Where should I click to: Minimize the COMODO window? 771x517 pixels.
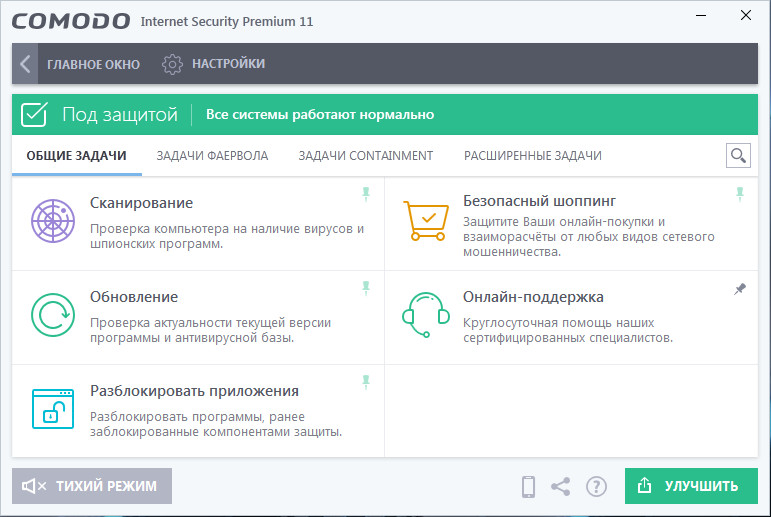tap(701, 16)
